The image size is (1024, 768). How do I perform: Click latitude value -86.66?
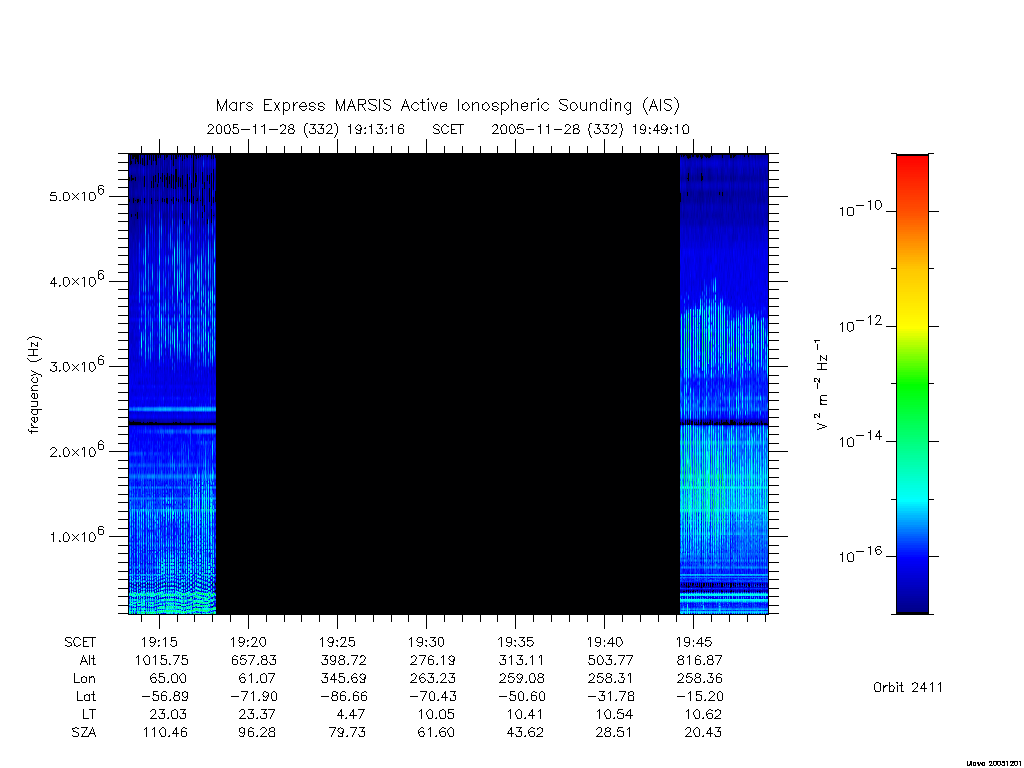[x=343, y=696]
